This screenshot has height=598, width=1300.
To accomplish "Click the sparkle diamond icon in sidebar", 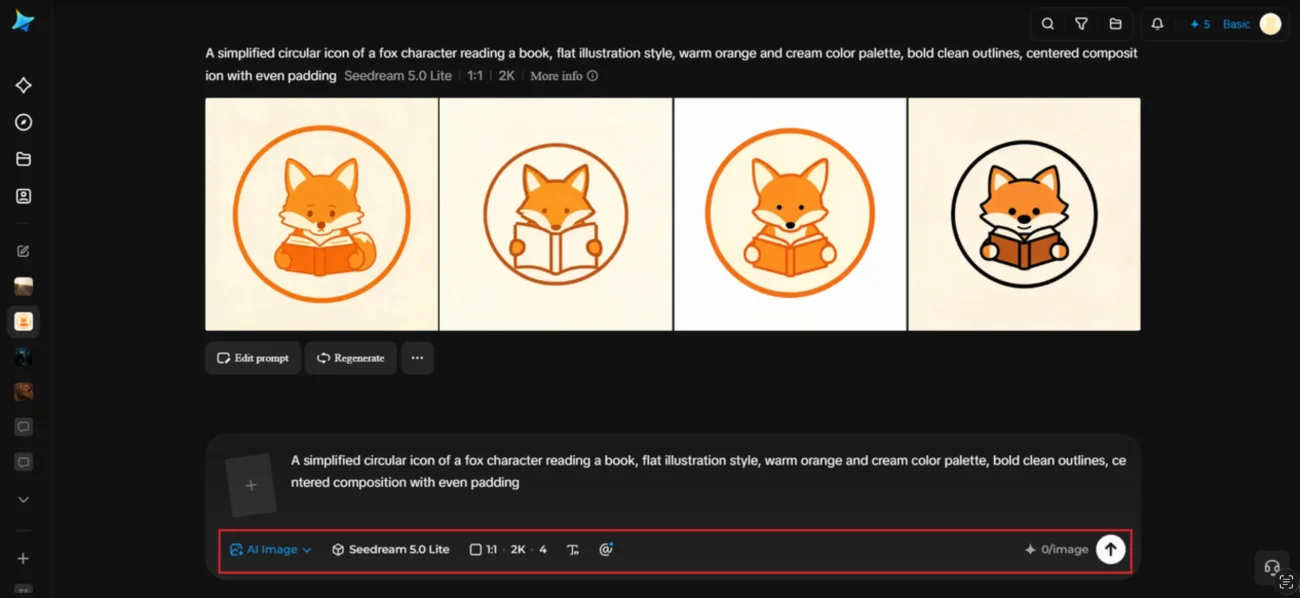I will (24, 86).
